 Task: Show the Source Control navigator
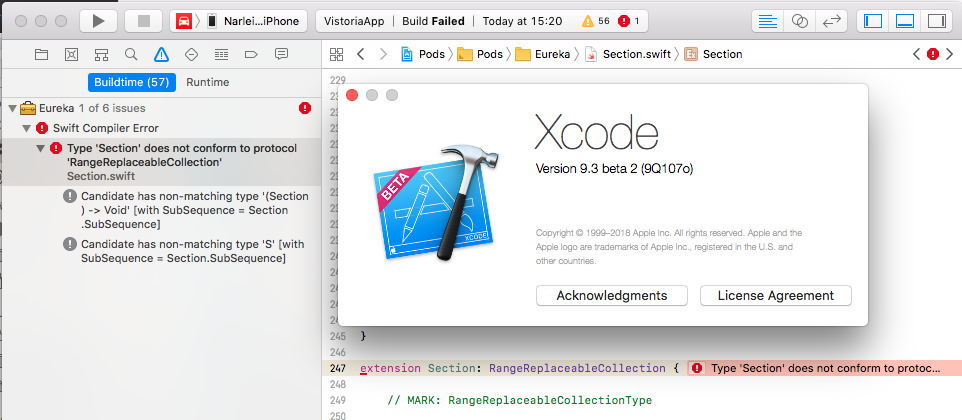(x=71, y=55)
